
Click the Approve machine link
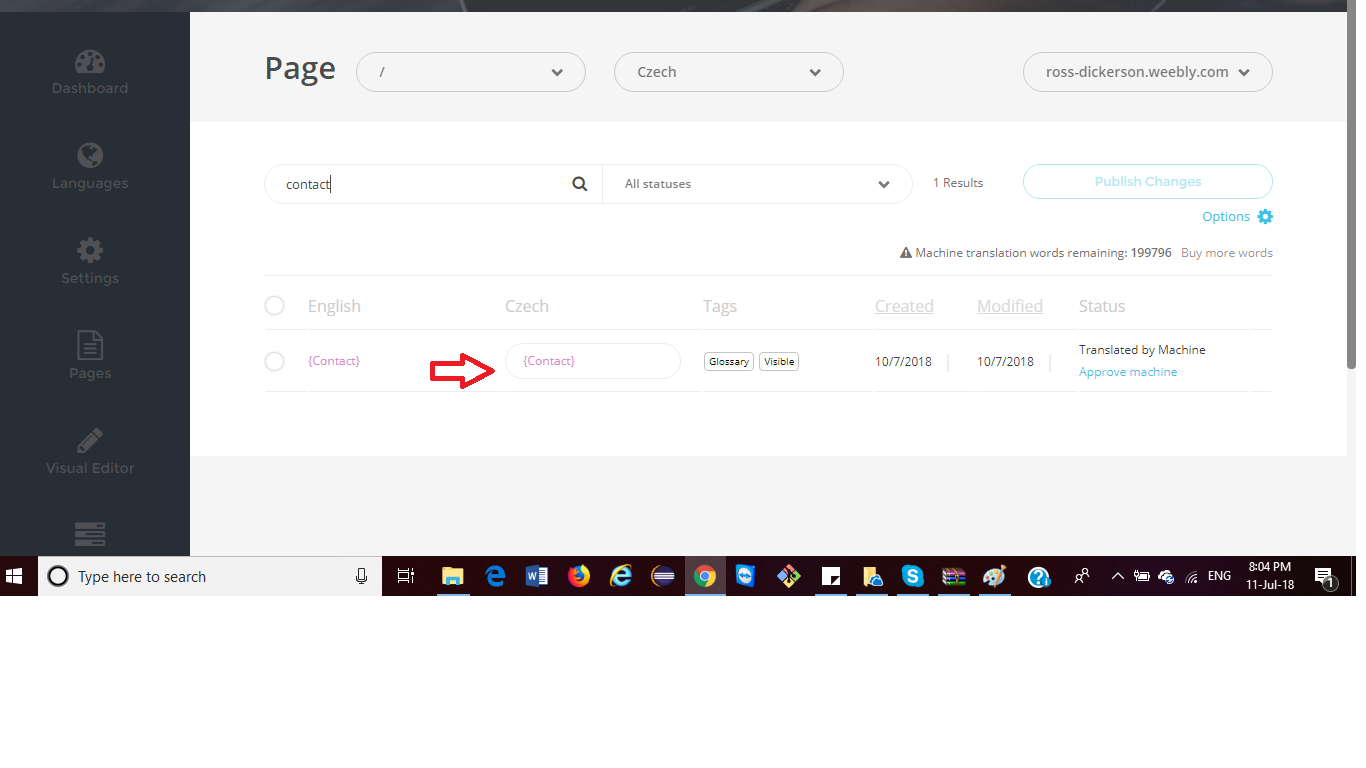click(1127, 372)
